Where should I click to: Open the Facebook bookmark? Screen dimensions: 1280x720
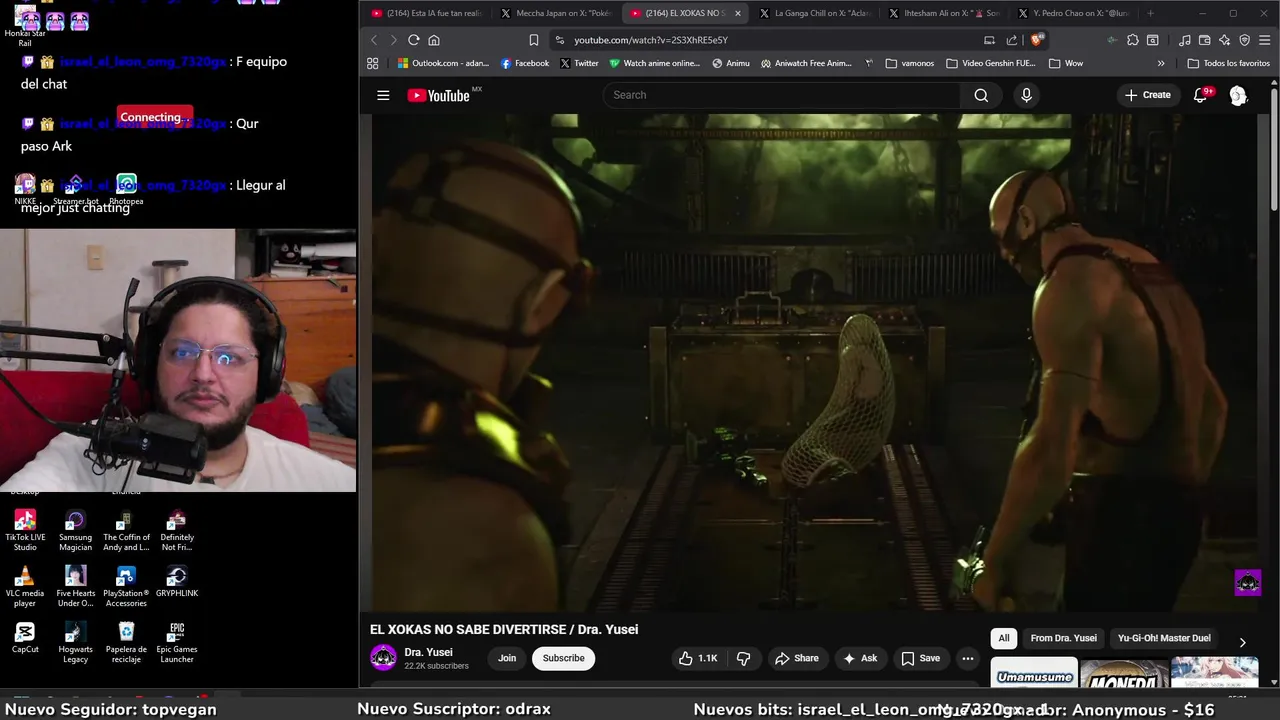tap(524, 63)
